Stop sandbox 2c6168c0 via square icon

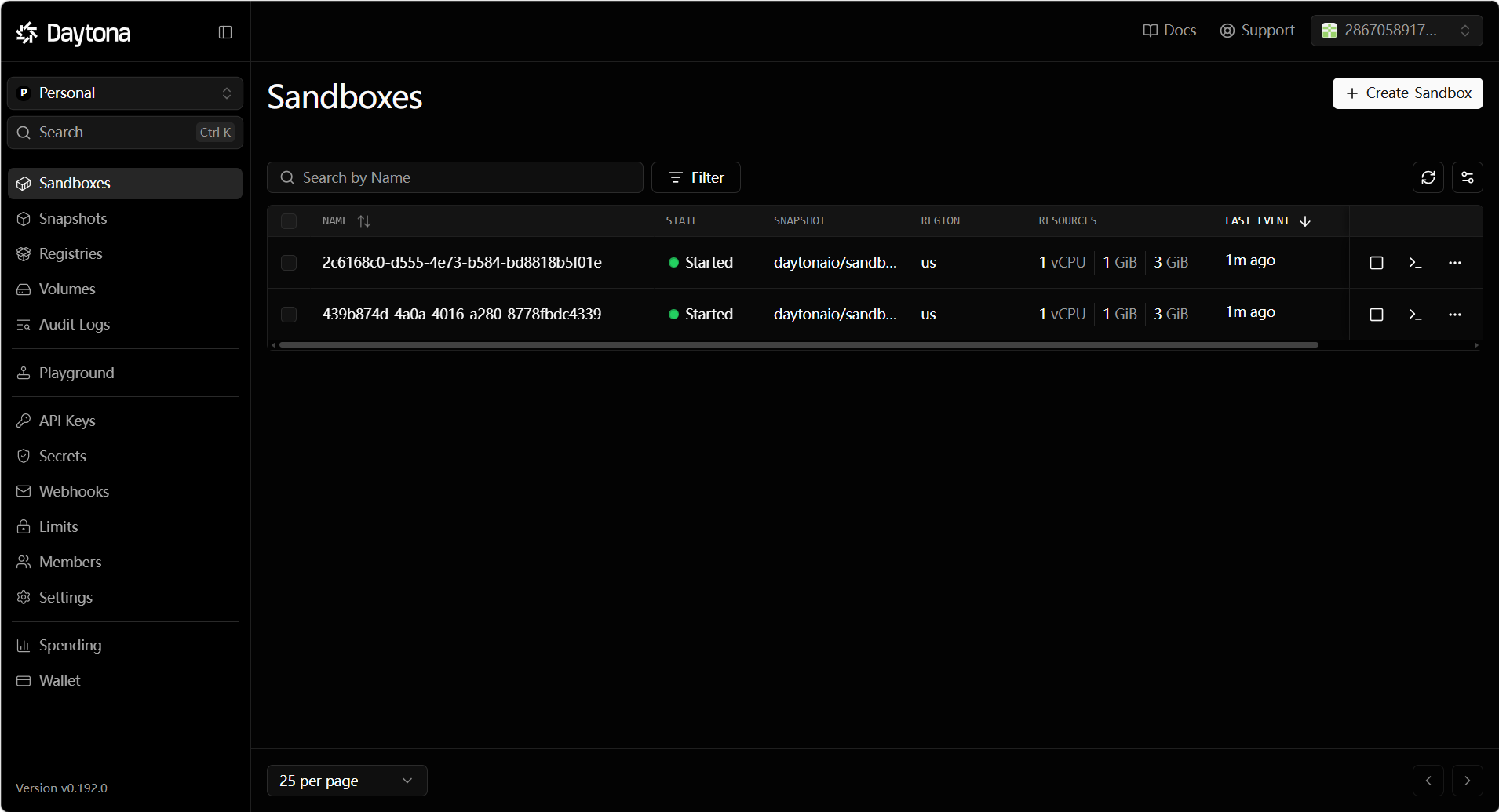[1377, 263]
